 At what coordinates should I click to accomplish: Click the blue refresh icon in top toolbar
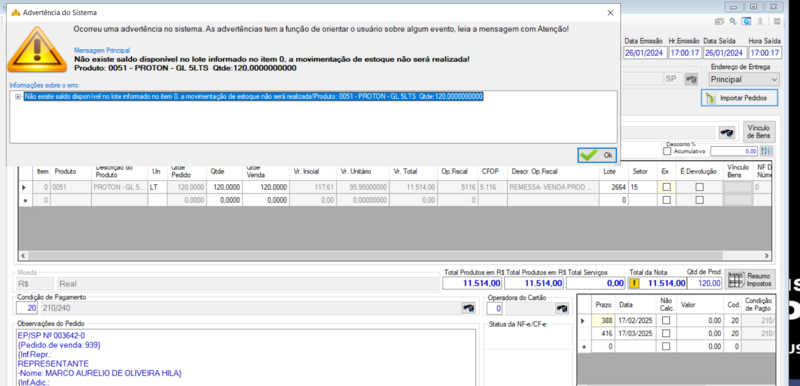click(746, 21)
